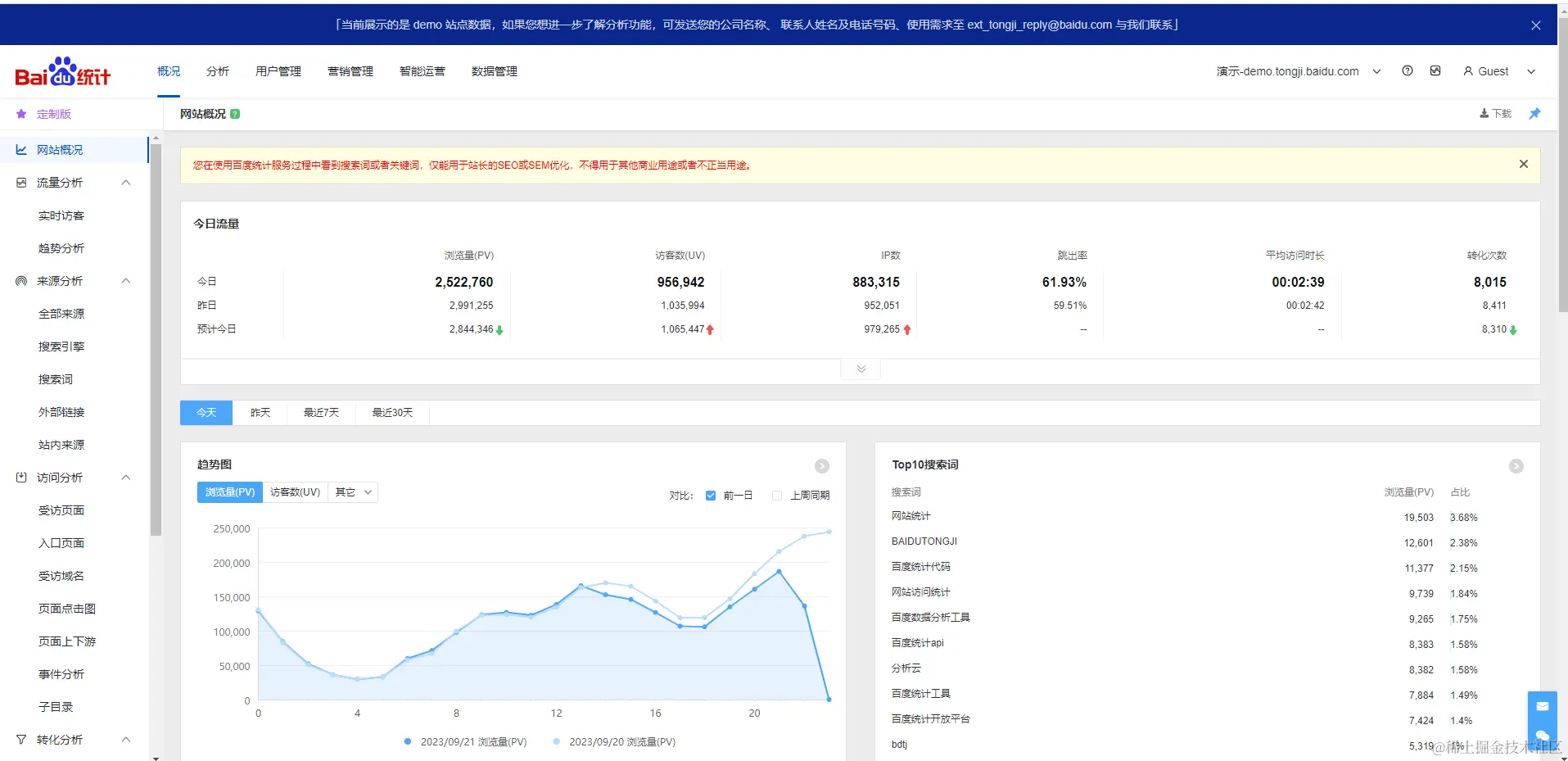
Task: Select the 今天 date range tab
Action: [x=206, y=413]
